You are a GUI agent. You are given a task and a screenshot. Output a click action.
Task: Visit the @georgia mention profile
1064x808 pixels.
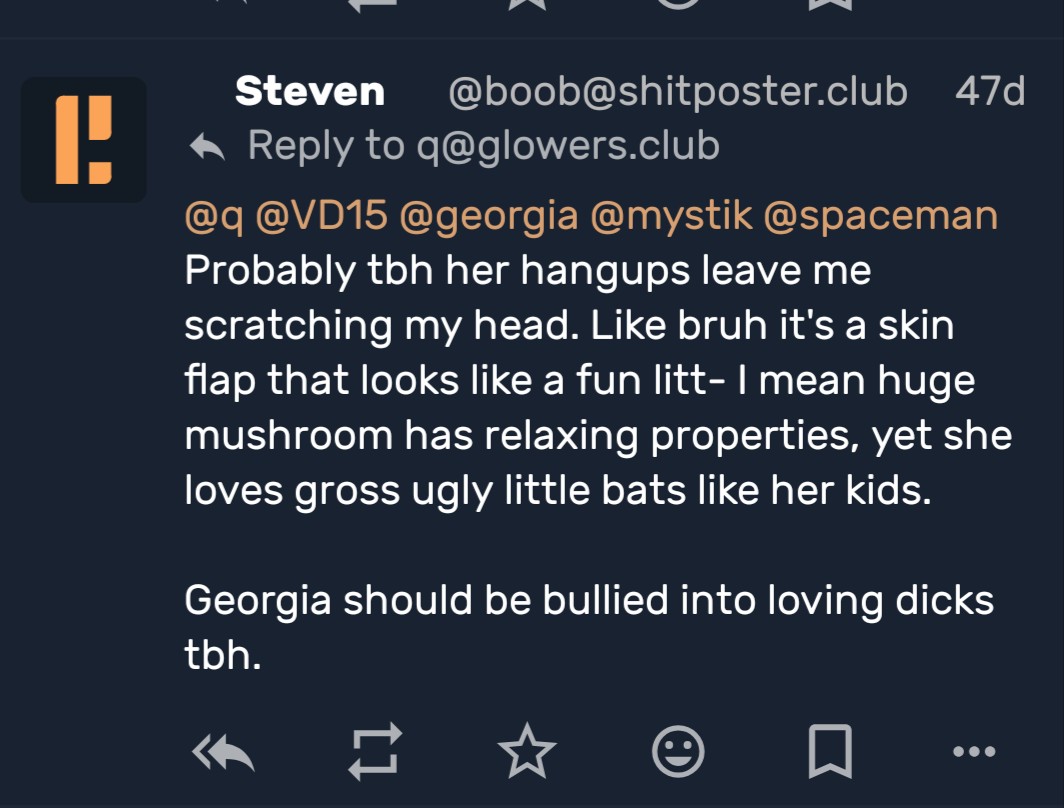[488, 215]
